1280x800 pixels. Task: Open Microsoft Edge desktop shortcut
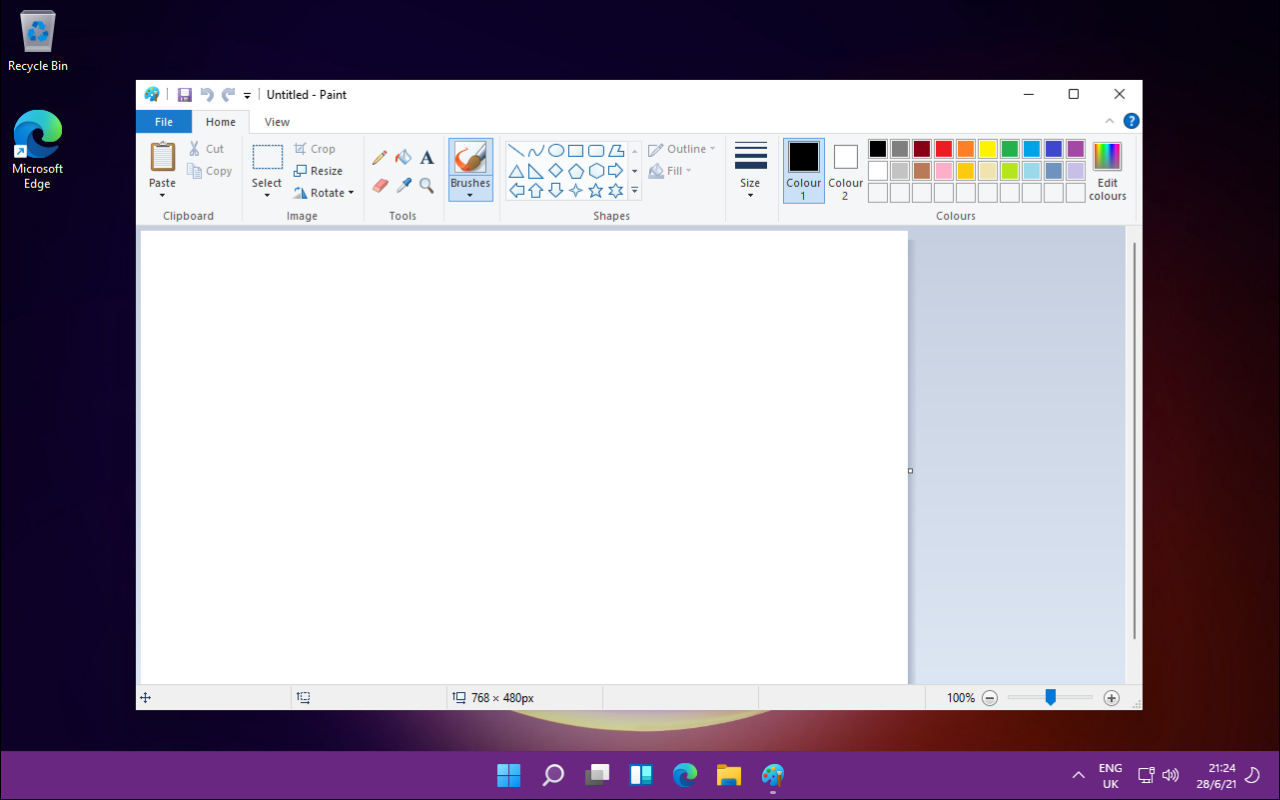[37, 150]
